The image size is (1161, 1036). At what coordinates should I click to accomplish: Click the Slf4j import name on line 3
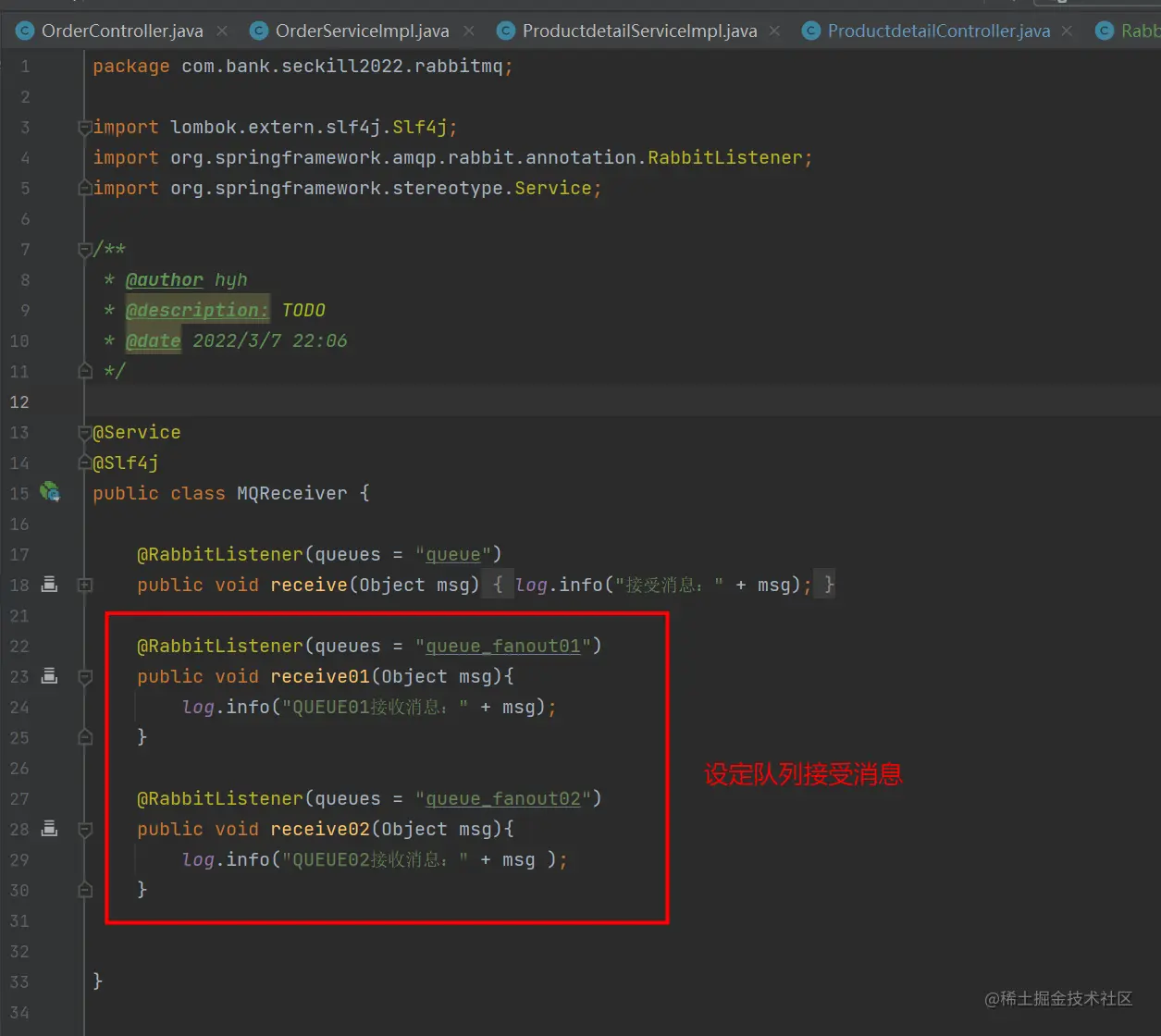(x=420, y=127)
